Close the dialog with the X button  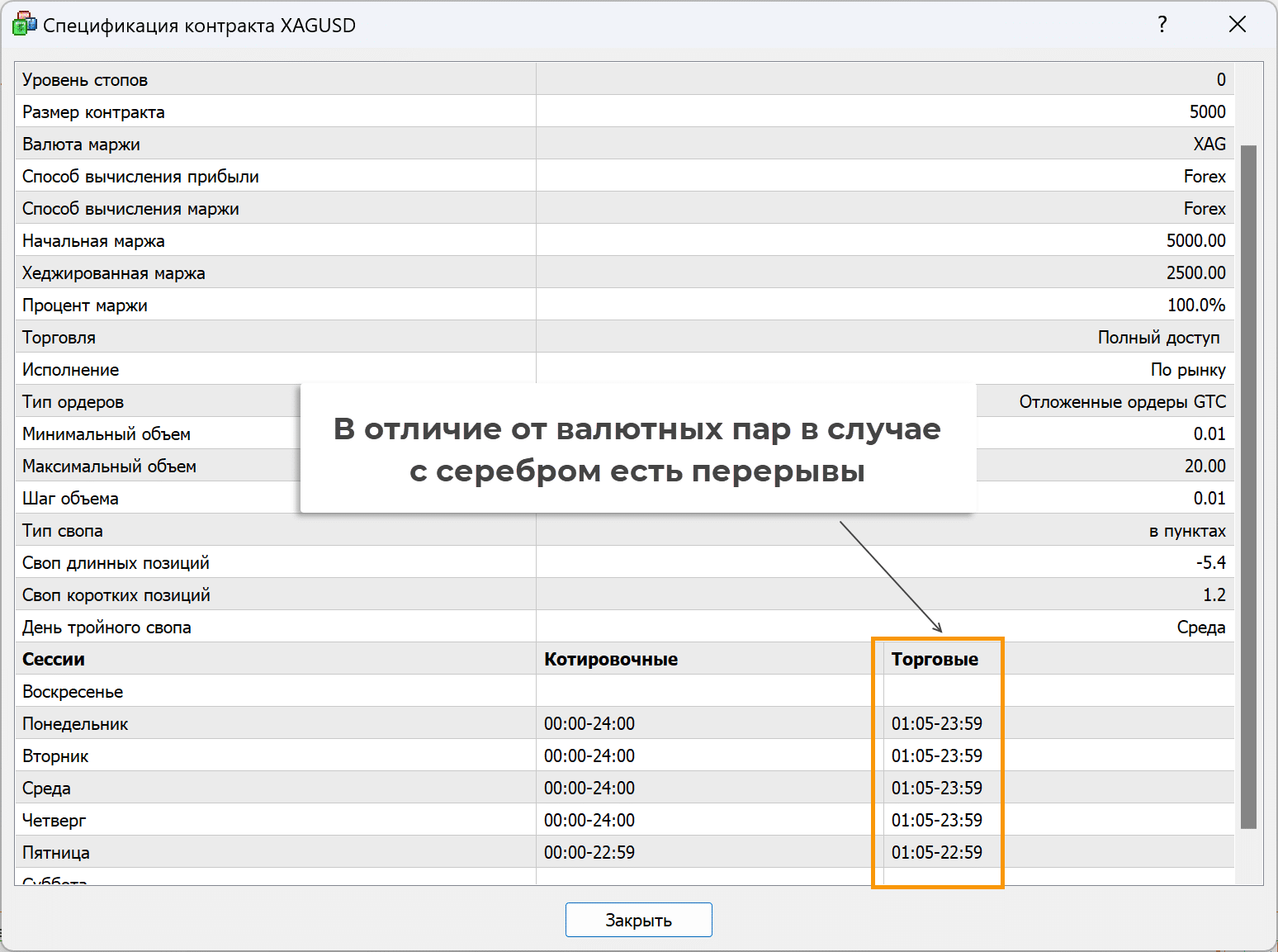click(x=1237, y=25)
